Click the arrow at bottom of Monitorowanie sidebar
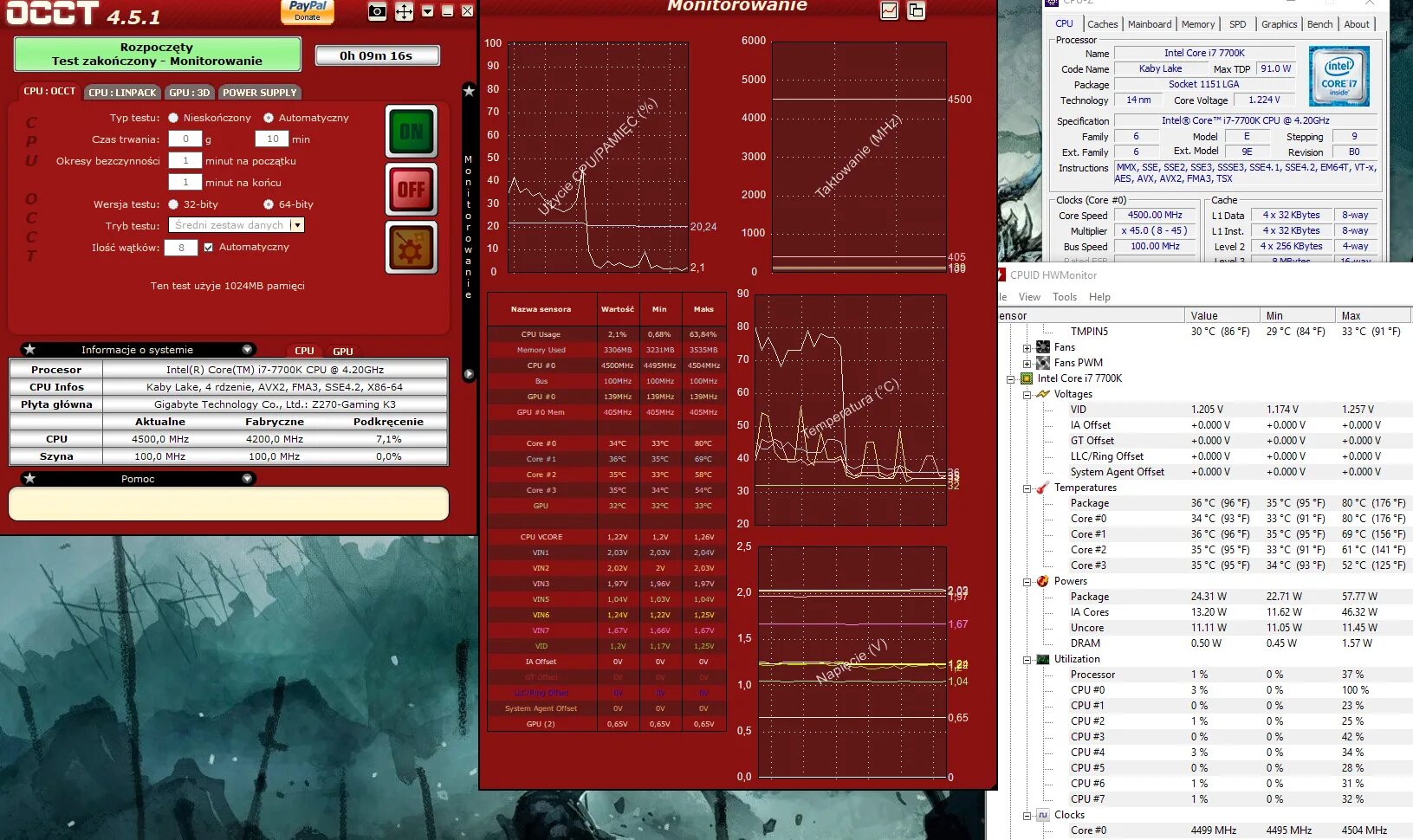 pyautogui.click(x=469, y=374)
